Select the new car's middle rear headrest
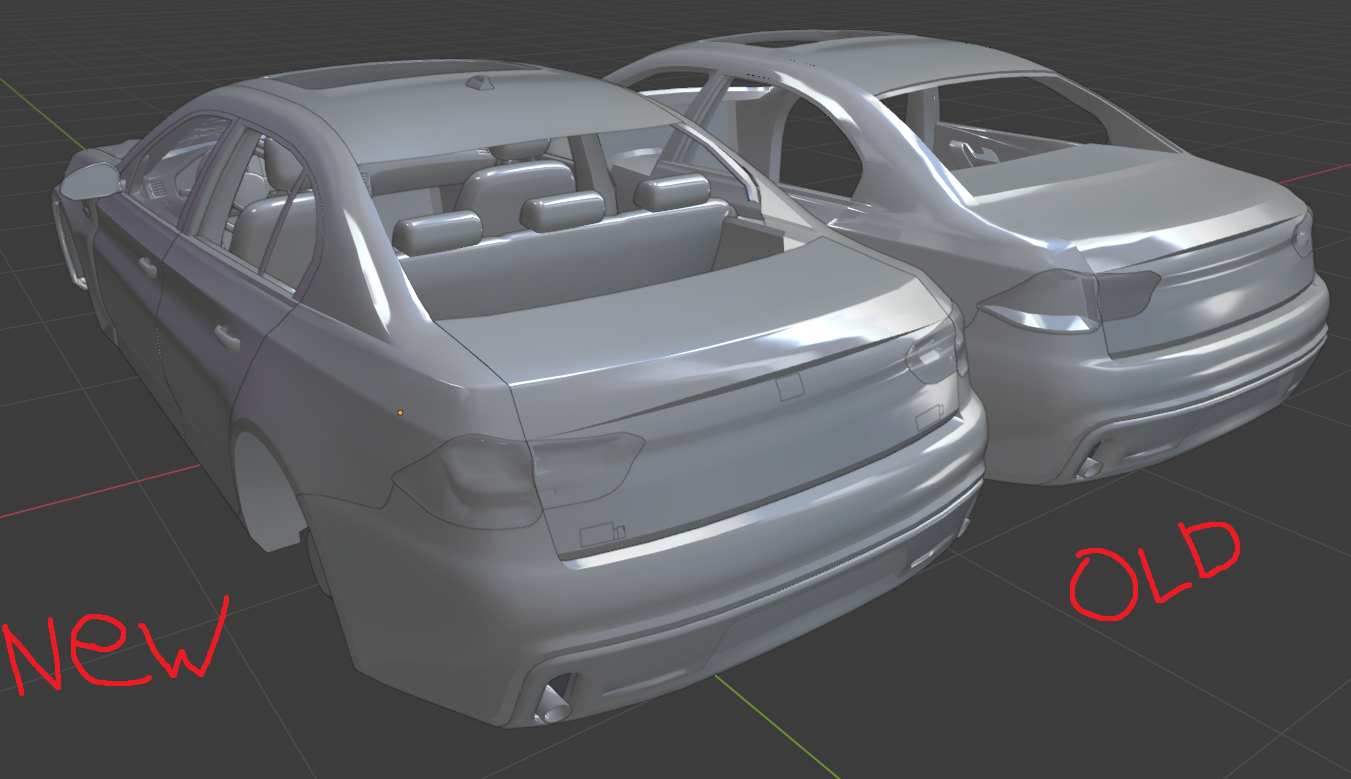 tap(565, 213)
